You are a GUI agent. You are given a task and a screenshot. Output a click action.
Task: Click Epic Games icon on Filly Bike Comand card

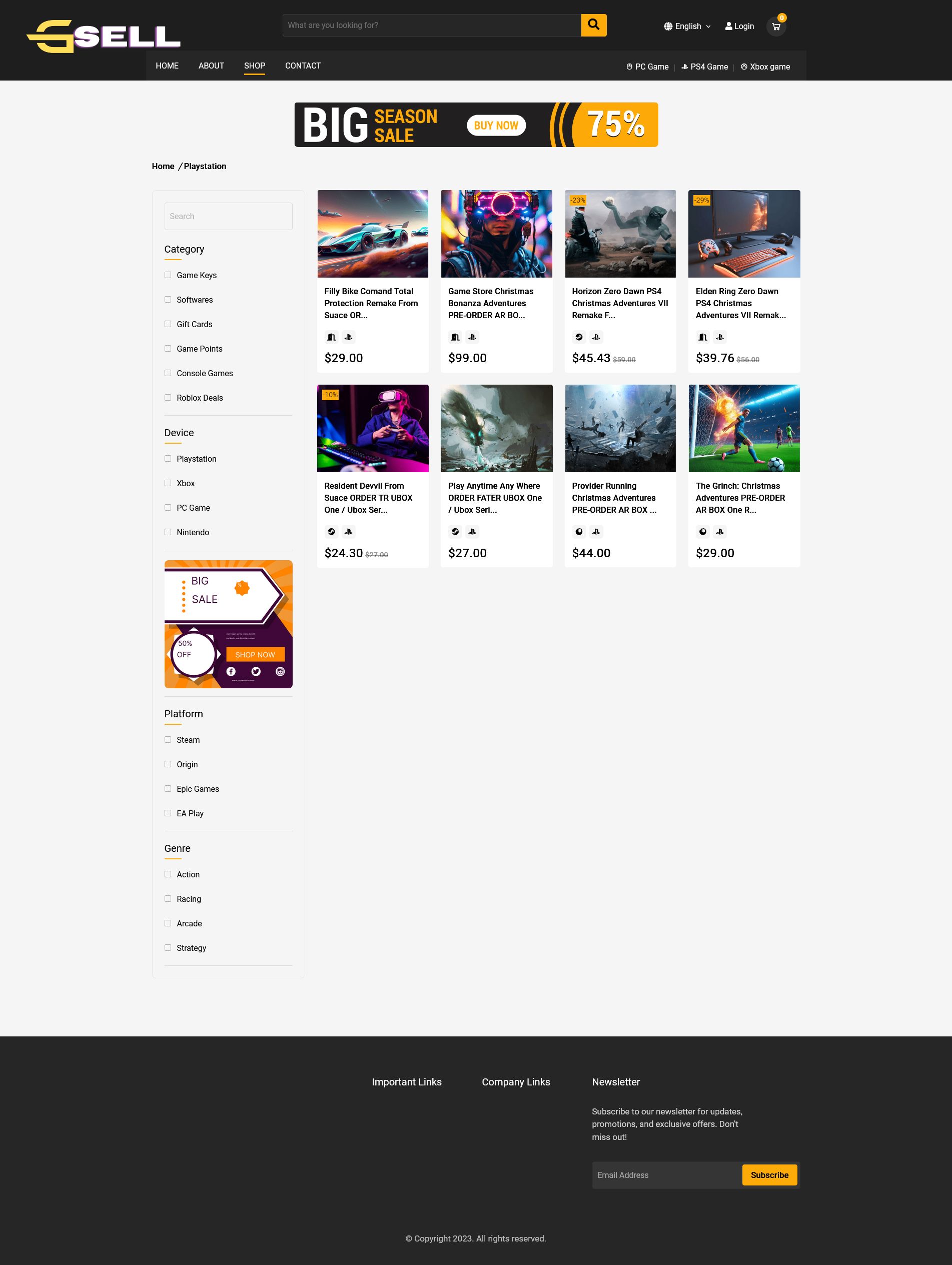331,338
